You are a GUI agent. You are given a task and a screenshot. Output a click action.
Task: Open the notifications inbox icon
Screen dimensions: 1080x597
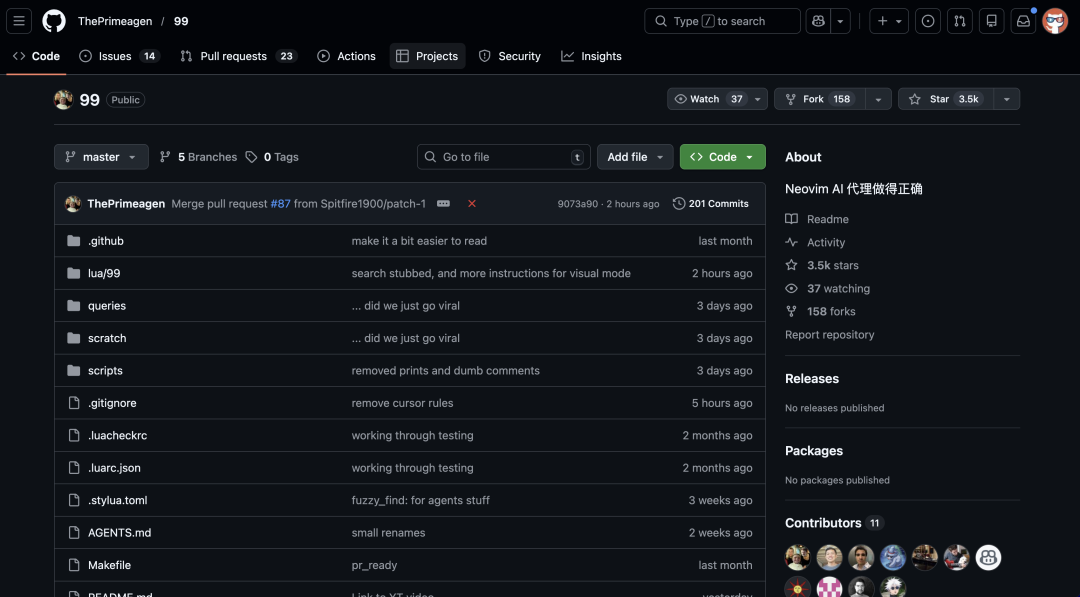[1023, 21]
